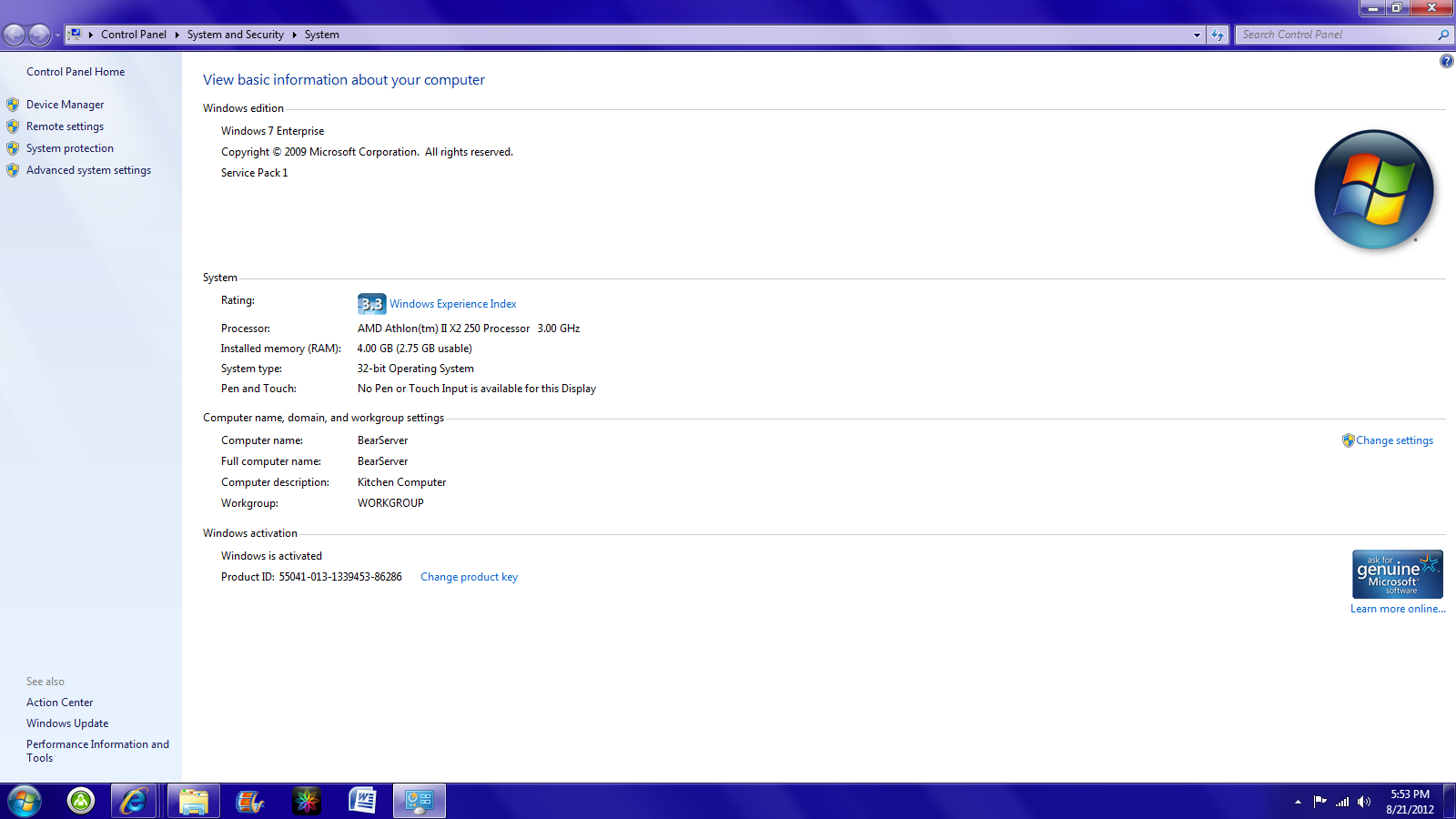Click AMD Athlon processor text

(469, 329)
